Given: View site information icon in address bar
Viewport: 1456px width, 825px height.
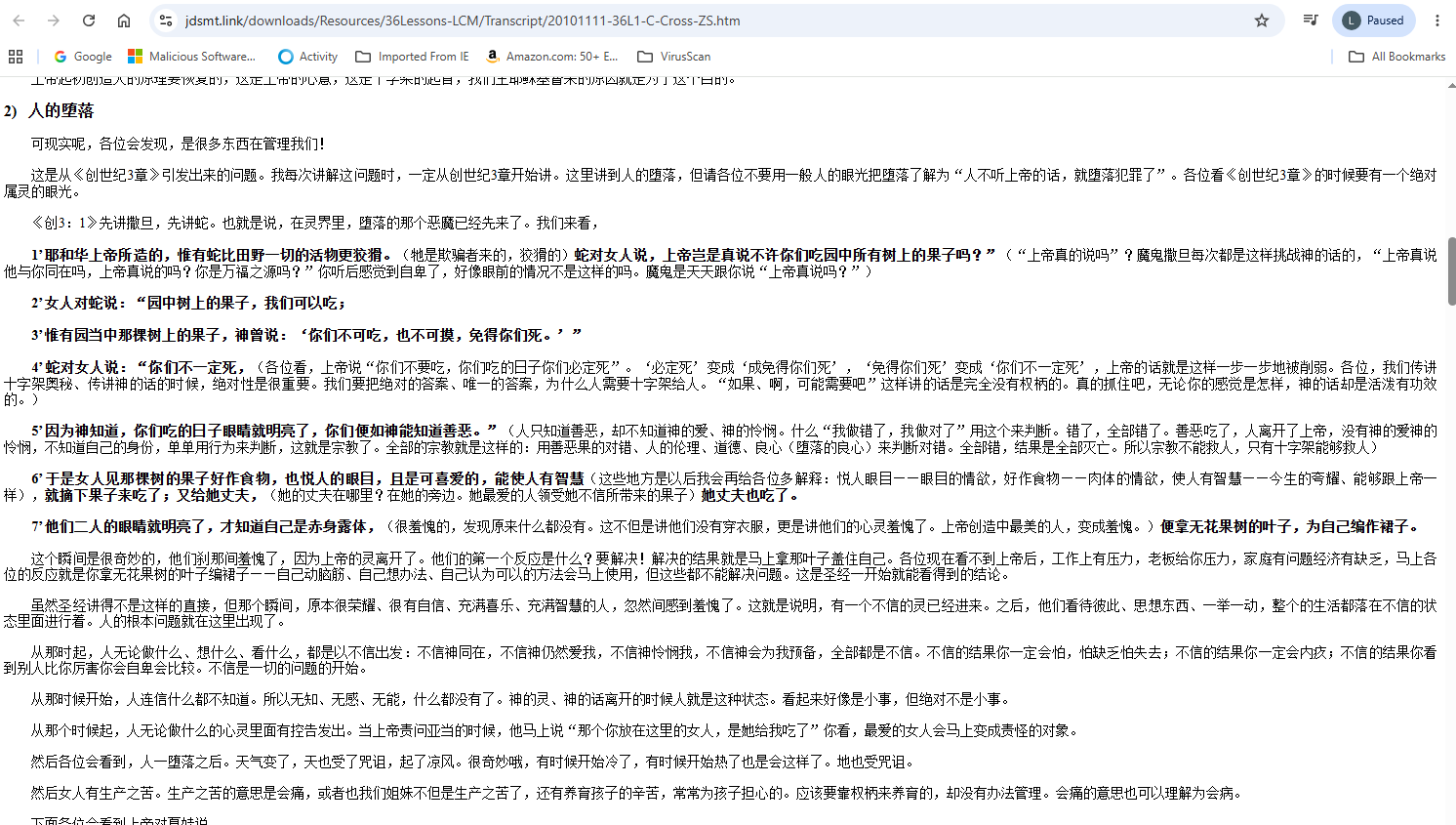Looking at the screenshot, I should tap(166, 21).
